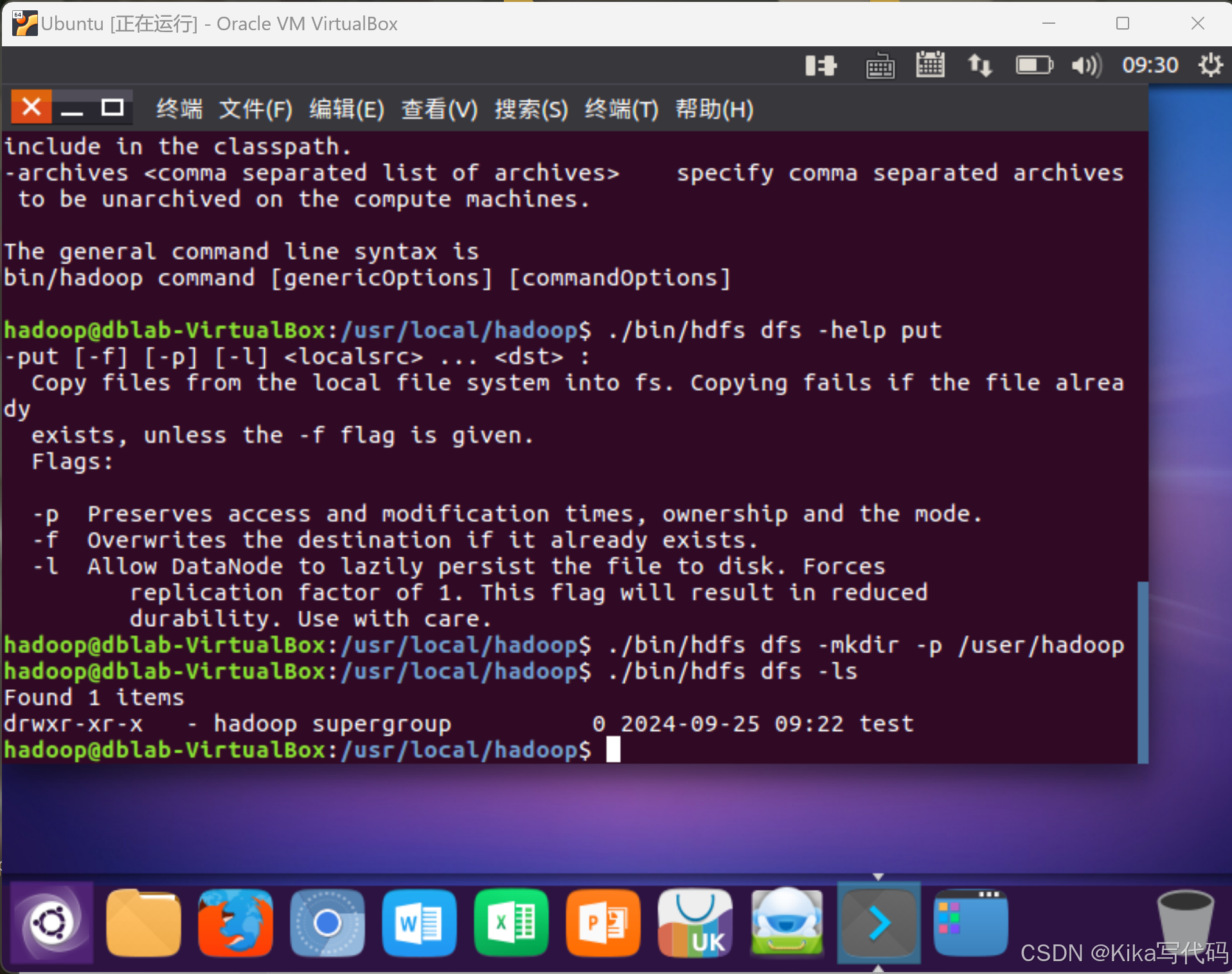Screen dimensions: 1232x974
Task: Open Firefox from the dock
Action: click(x=235, y=923)
